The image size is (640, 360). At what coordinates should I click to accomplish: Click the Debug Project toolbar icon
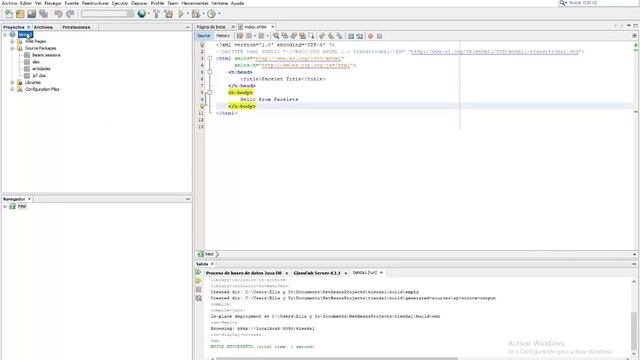[x=196, y=14]
